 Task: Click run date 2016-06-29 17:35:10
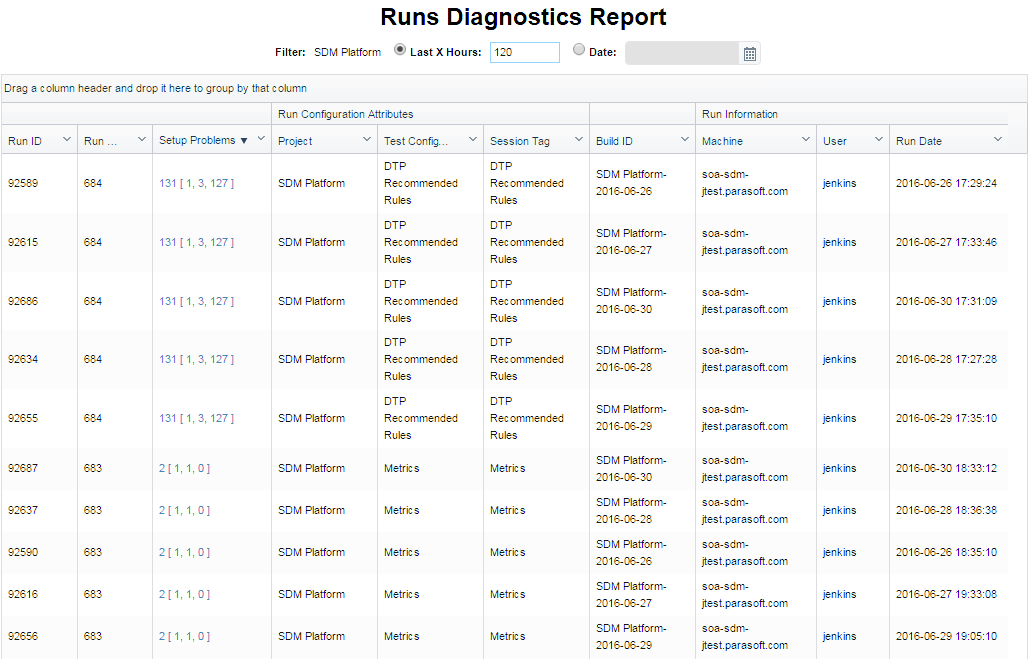pyautogui.click(x=946, y=419)
